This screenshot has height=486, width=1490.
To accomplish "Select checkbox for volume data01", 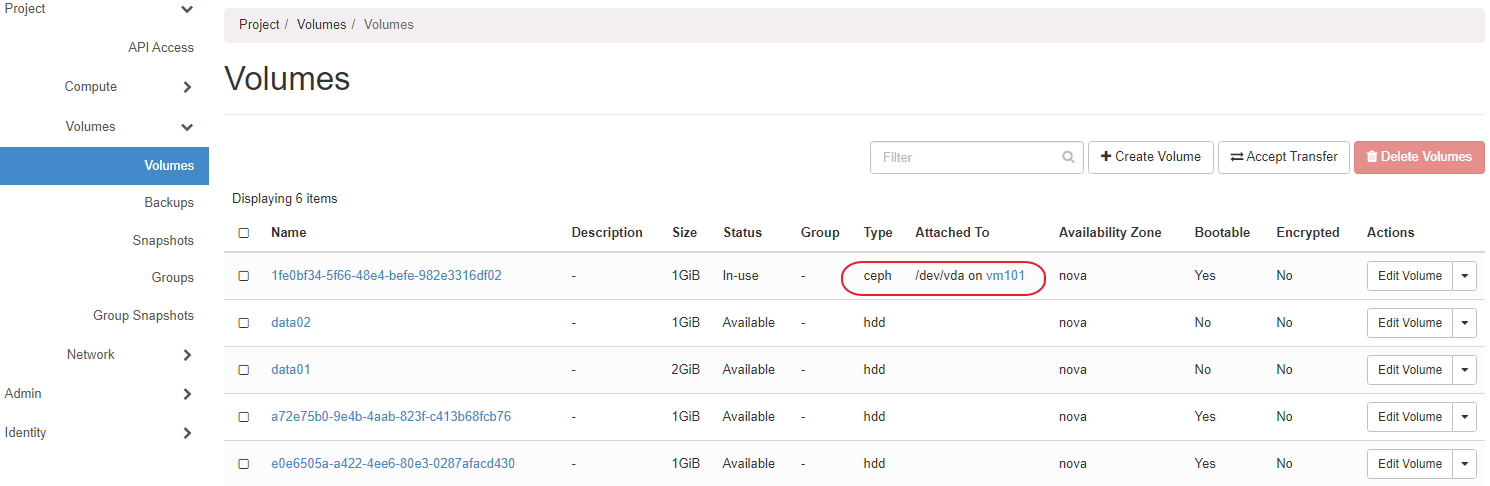I will pyautogui.click(x=244, y=370).
